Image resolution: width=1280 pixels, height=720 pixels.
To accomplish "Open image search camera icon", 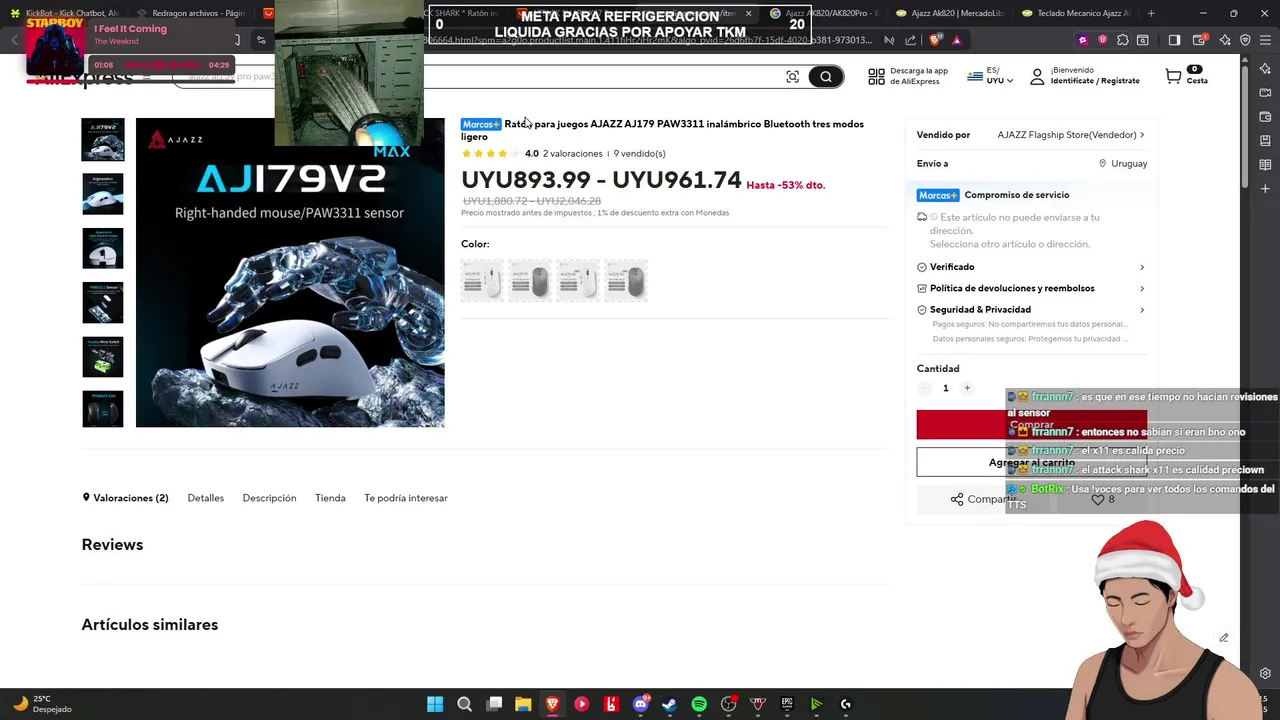I will [x=792, y=77].
